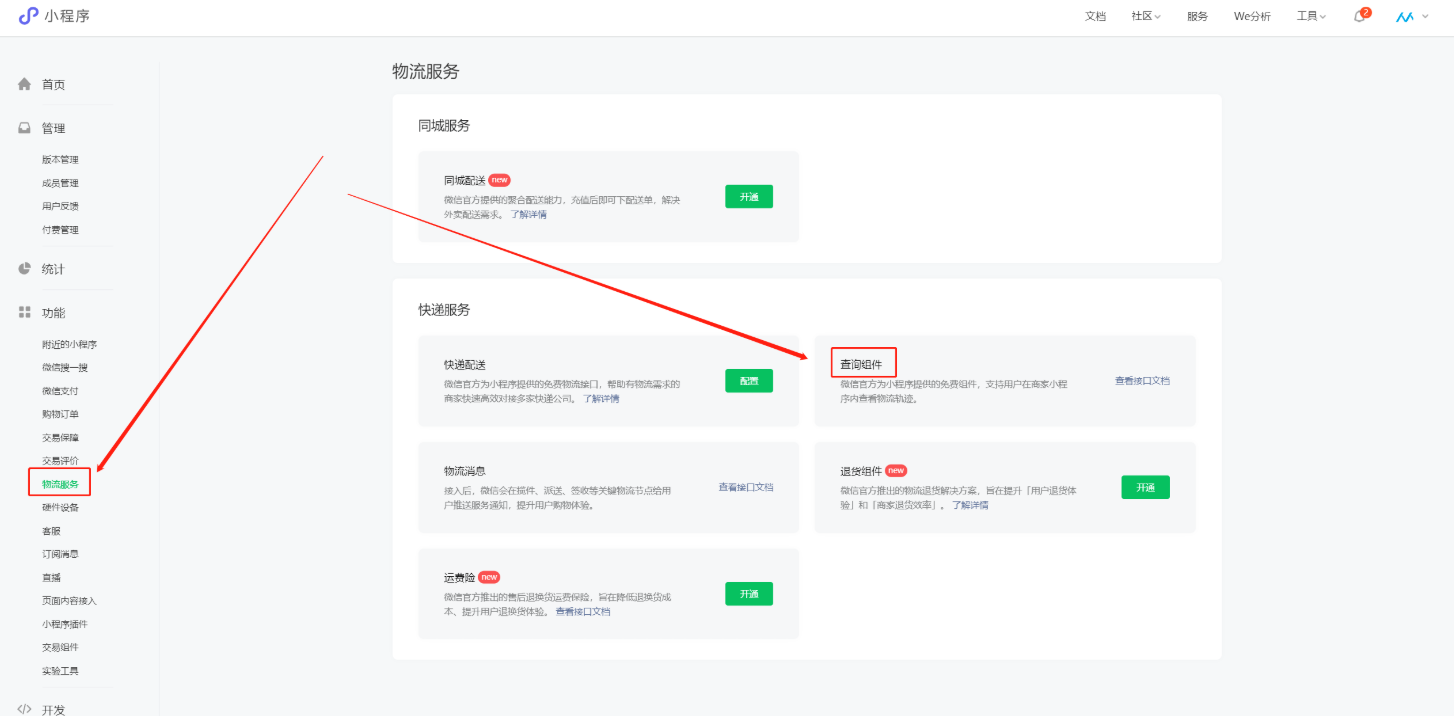This screenshot has height=716, width=1454.
Task: Open 查看接口文档 link for 查询组件
Action: pyautogui.click(x=1142, y=381)
